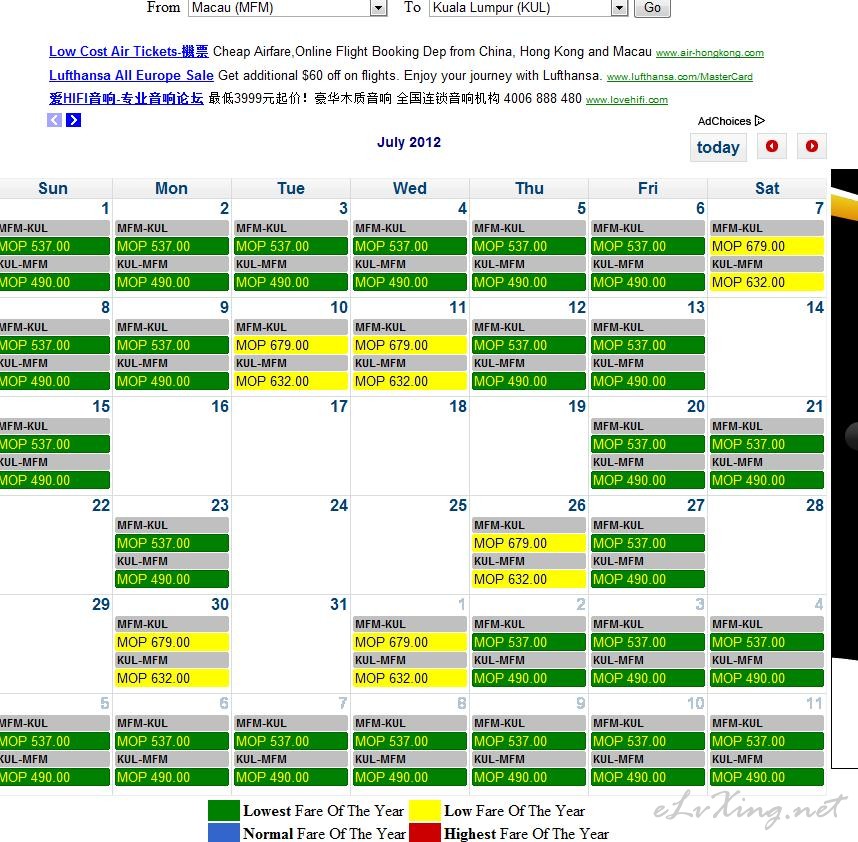Select KUL-MFM MOP 490.00 fare on August 9

coord(529,777)
